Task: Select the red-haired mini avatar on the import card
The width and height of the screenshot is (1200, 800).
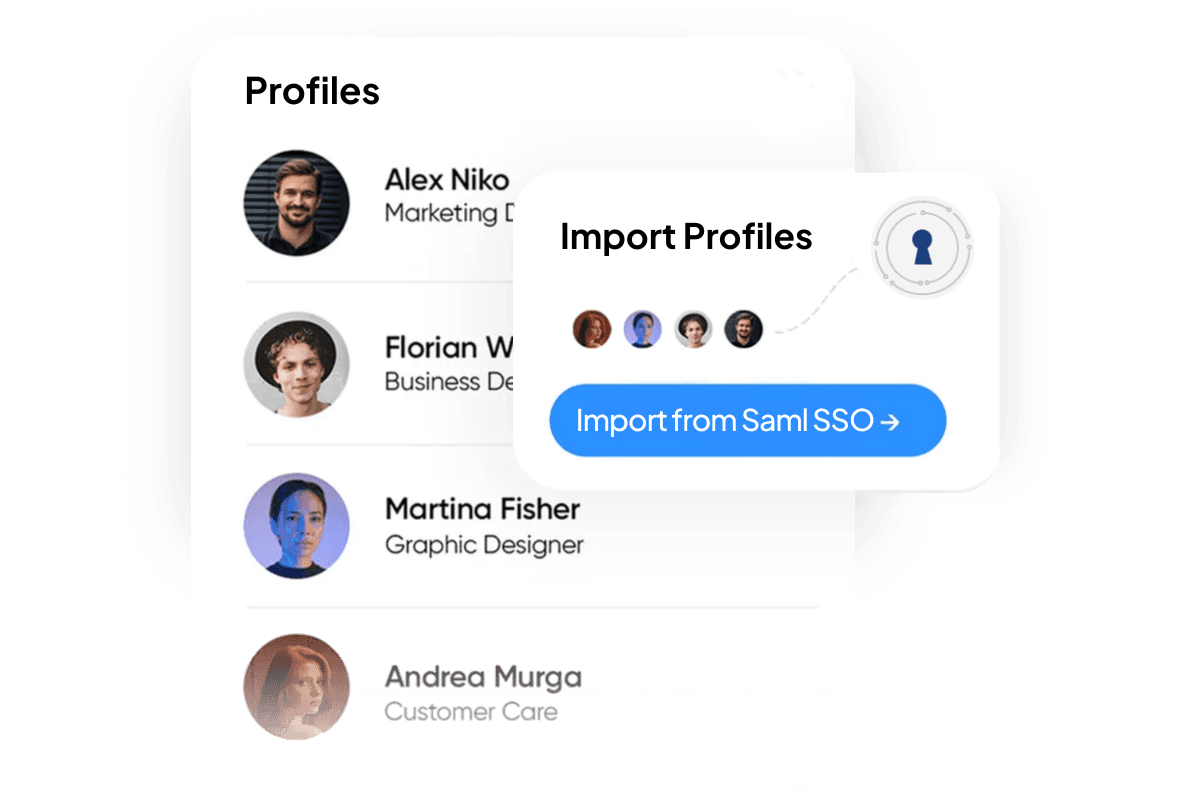Action: coord(591,328)
